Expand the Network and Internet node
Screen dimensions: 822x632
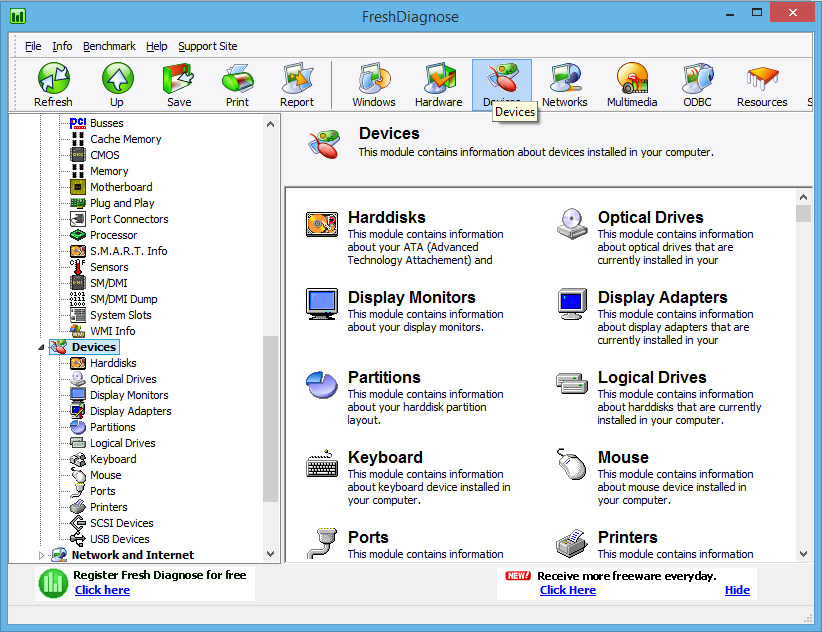[x=42, y=555]
